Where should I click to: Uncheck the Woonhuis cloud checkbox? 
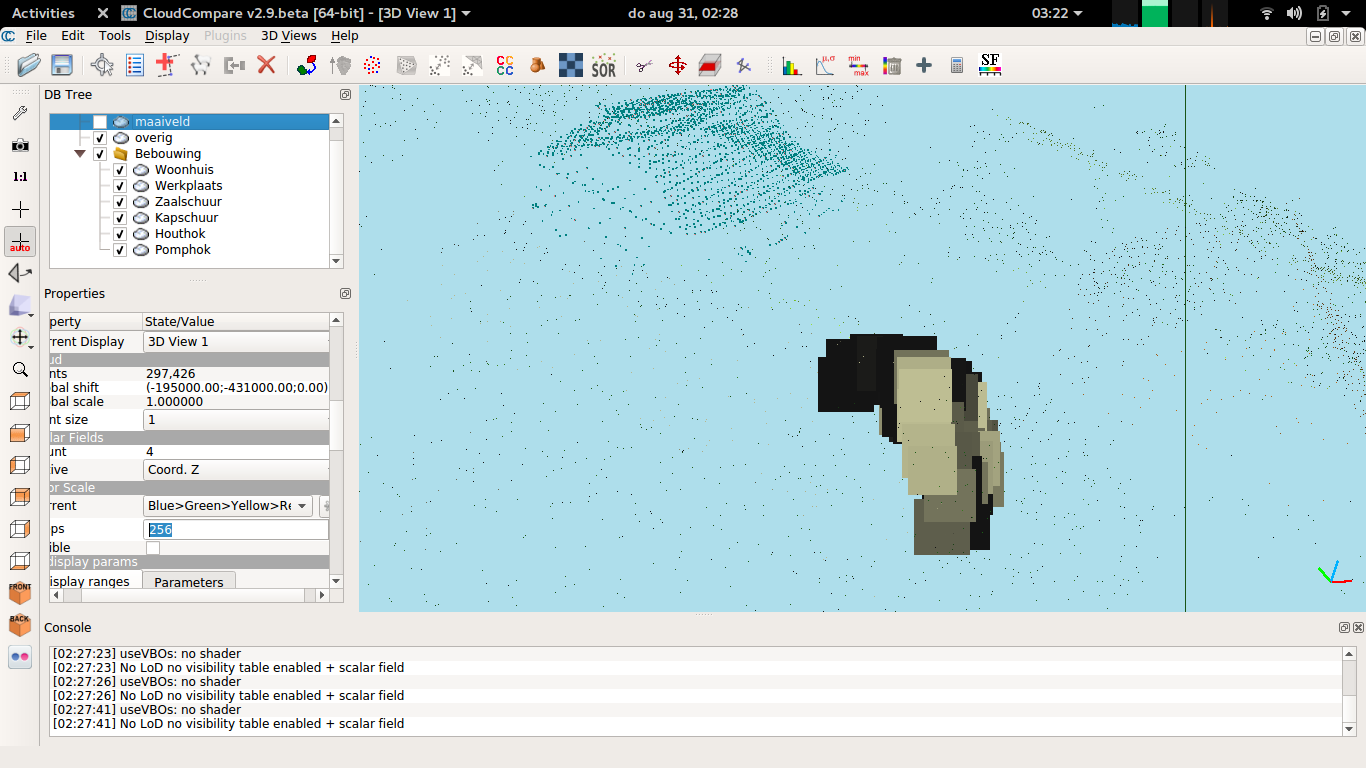pos(120,170)
